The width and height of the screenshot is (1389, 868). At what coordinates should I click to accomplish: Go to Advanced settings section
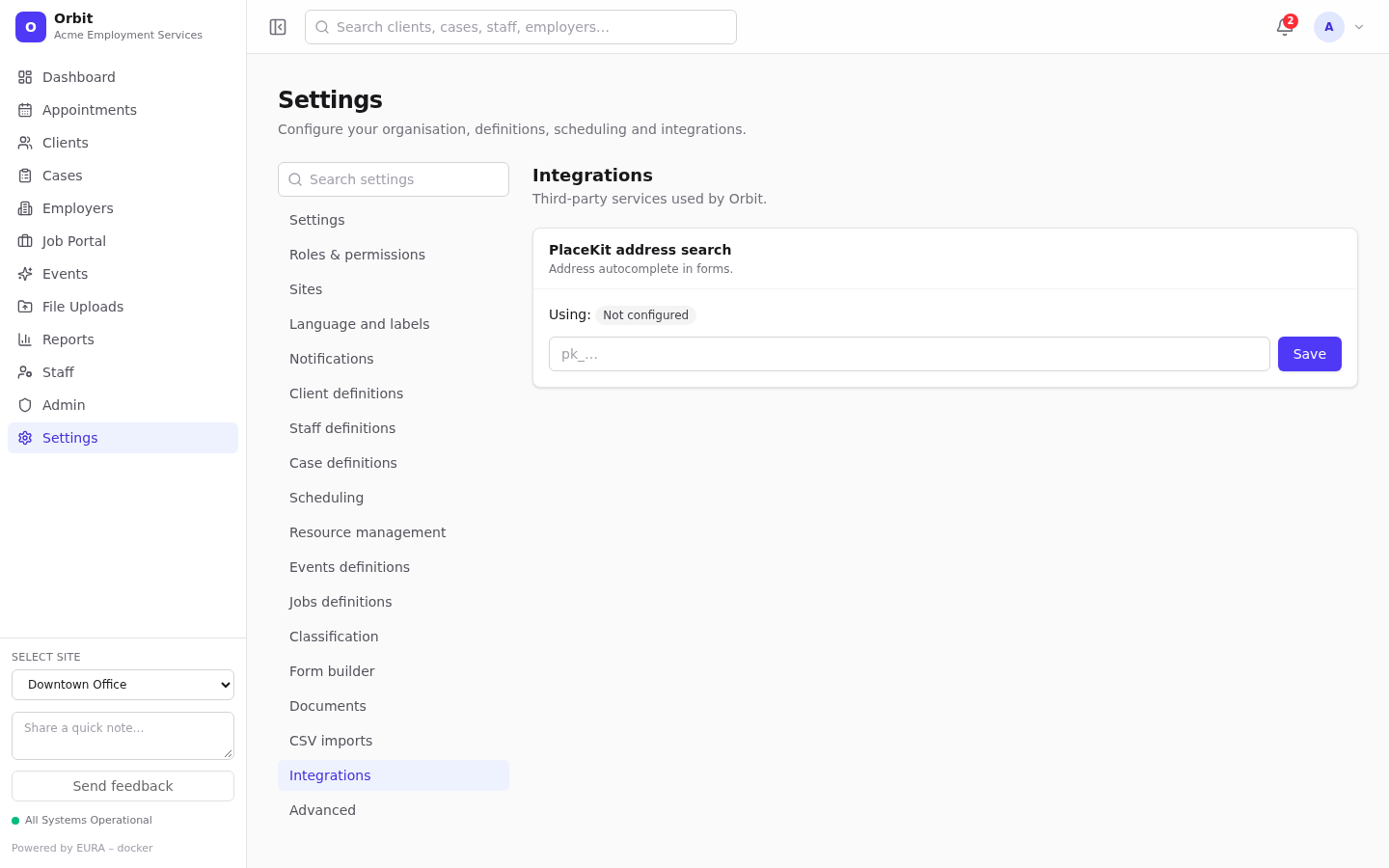click(394, 810)
